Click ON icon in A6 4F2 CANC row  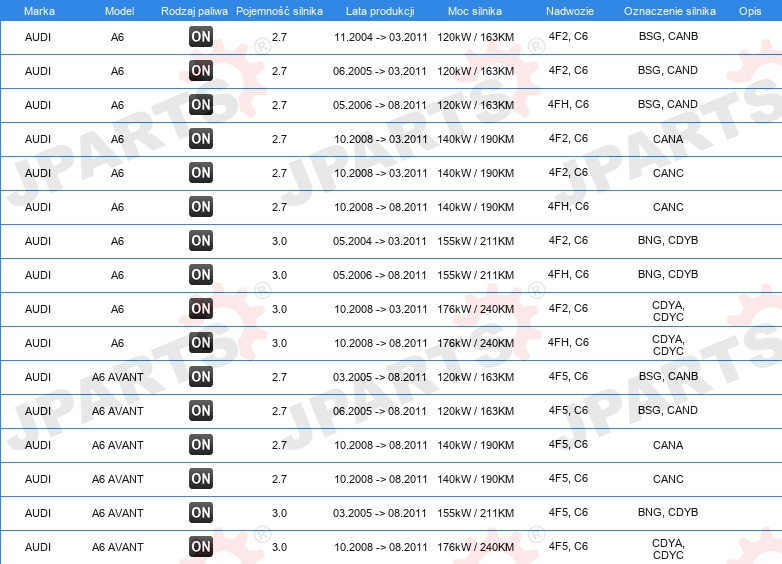[200, 172]
